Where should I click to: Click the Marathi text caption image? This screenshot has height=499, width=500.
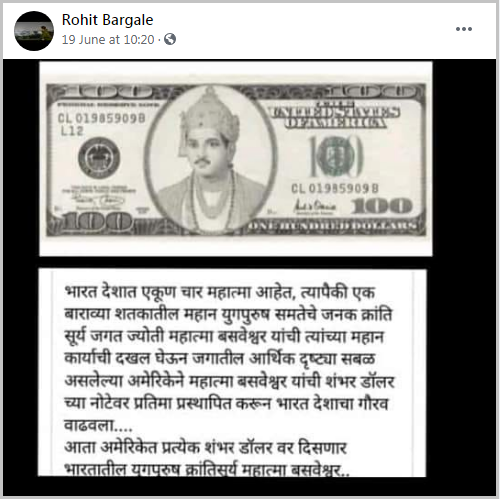click(x=232, y=372)
